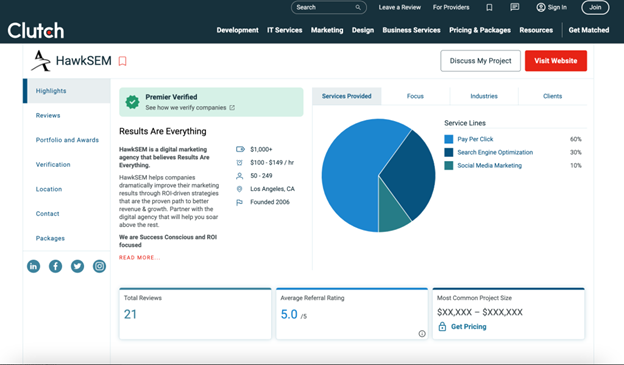Open Business Services menu
Screen dimensions: 624x365
[x=411, y=30]
